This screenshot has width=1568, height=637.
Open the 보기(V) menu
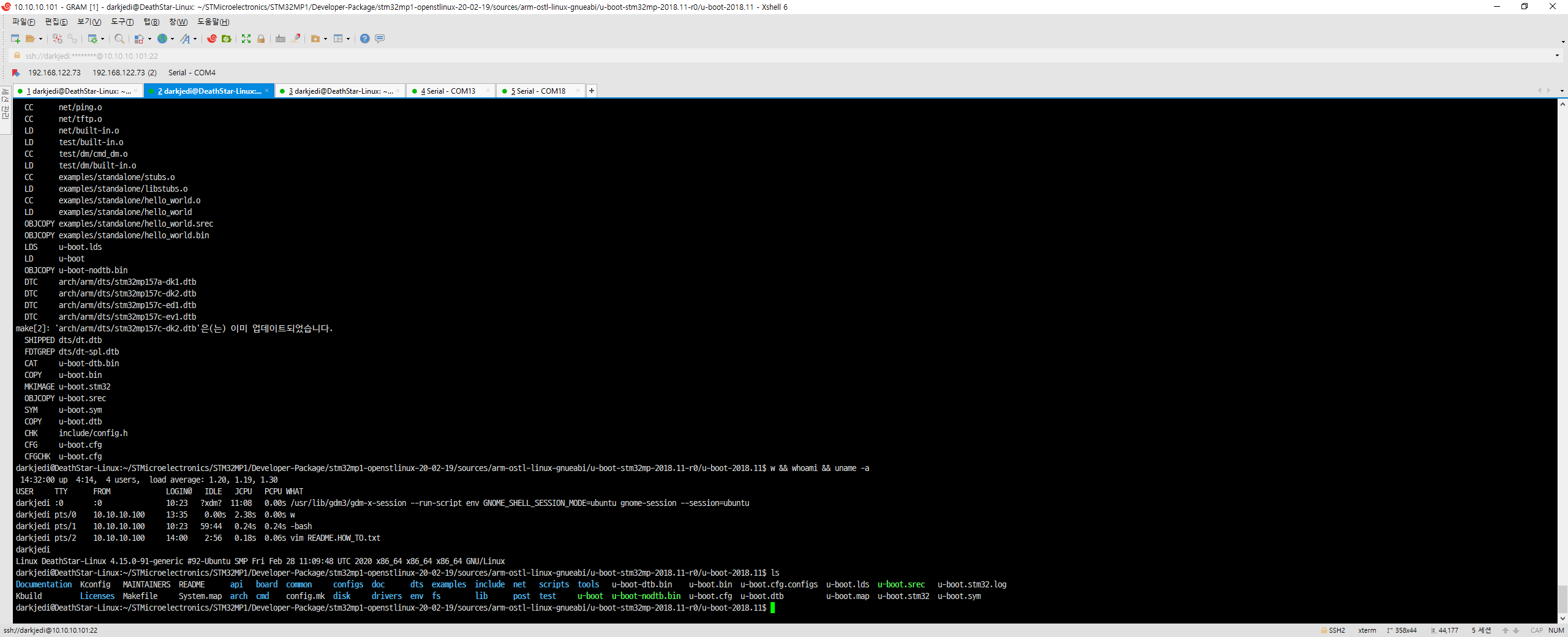coord(89,22)
